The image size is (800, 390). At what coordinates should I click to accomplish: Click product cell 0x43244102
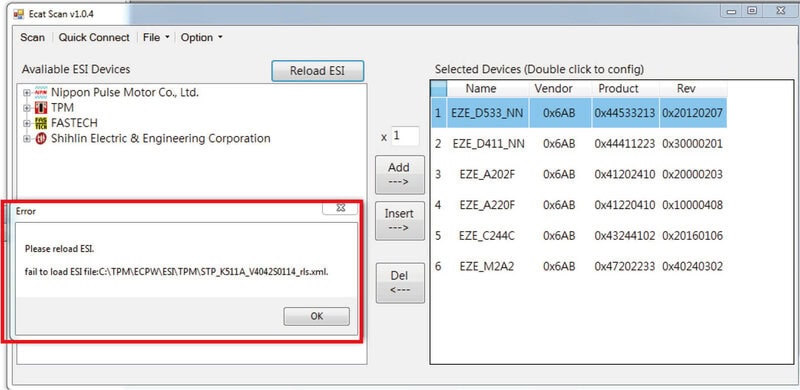(624, 236)
